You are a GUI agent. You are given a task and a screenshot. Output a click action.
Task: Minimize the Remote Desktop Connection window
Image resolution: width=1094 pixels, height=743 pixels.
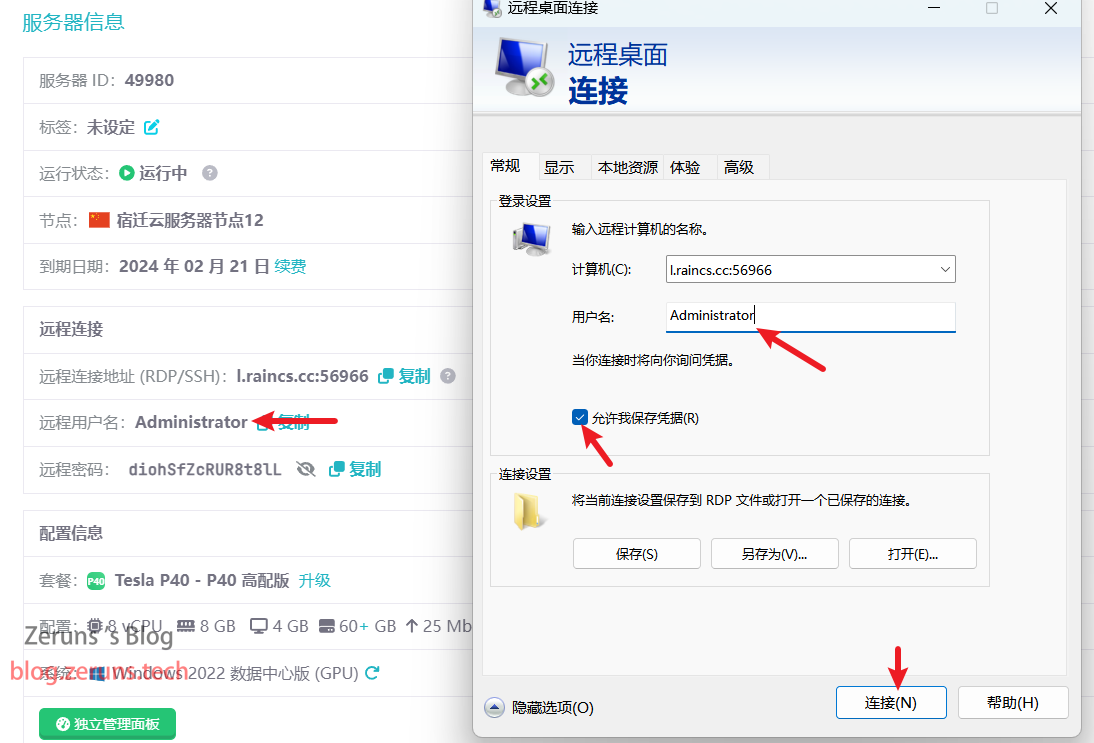coord(934,8)
